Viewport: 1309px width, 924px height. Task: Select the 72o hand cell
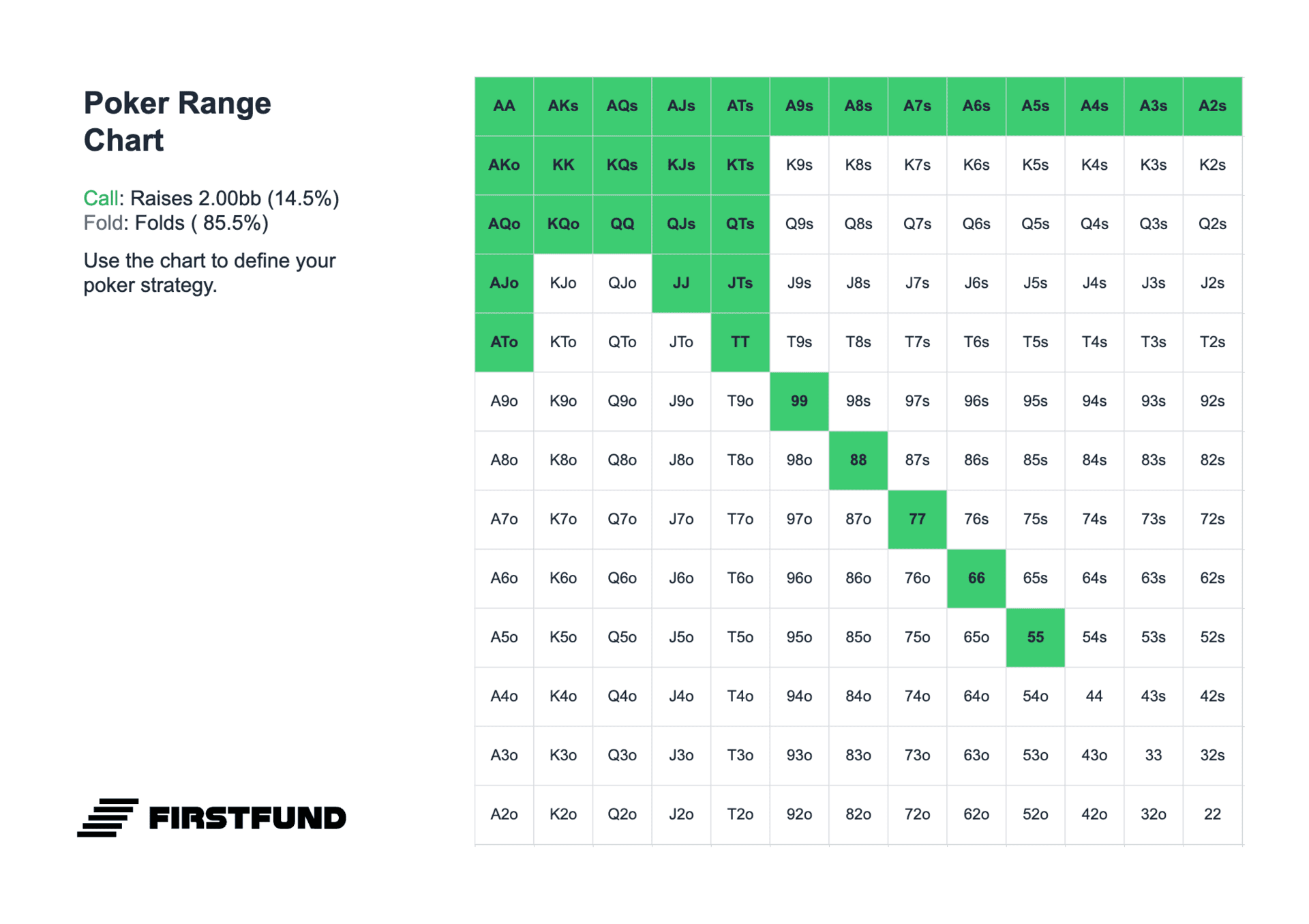pos(917,814)
